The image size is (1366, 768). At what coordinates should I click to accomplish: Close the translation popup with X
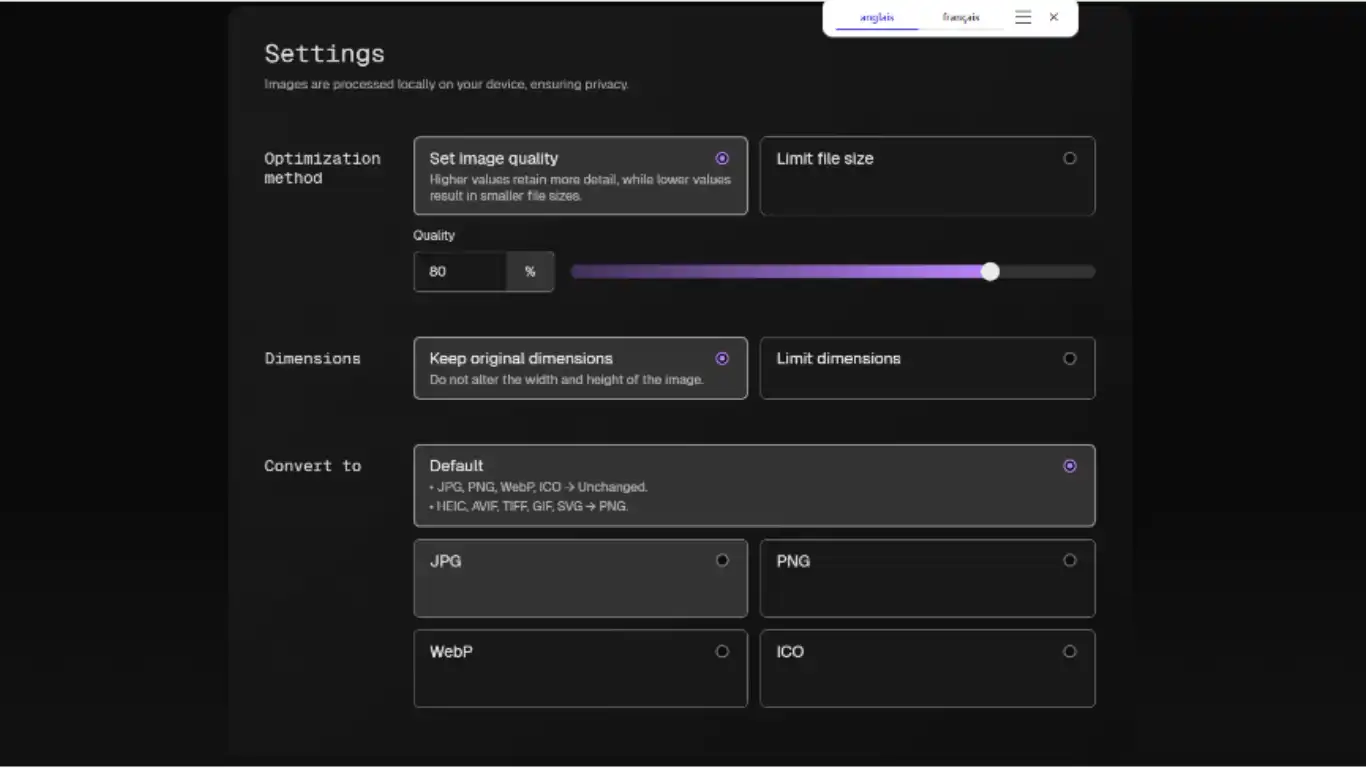click(x=1053, y=17)
